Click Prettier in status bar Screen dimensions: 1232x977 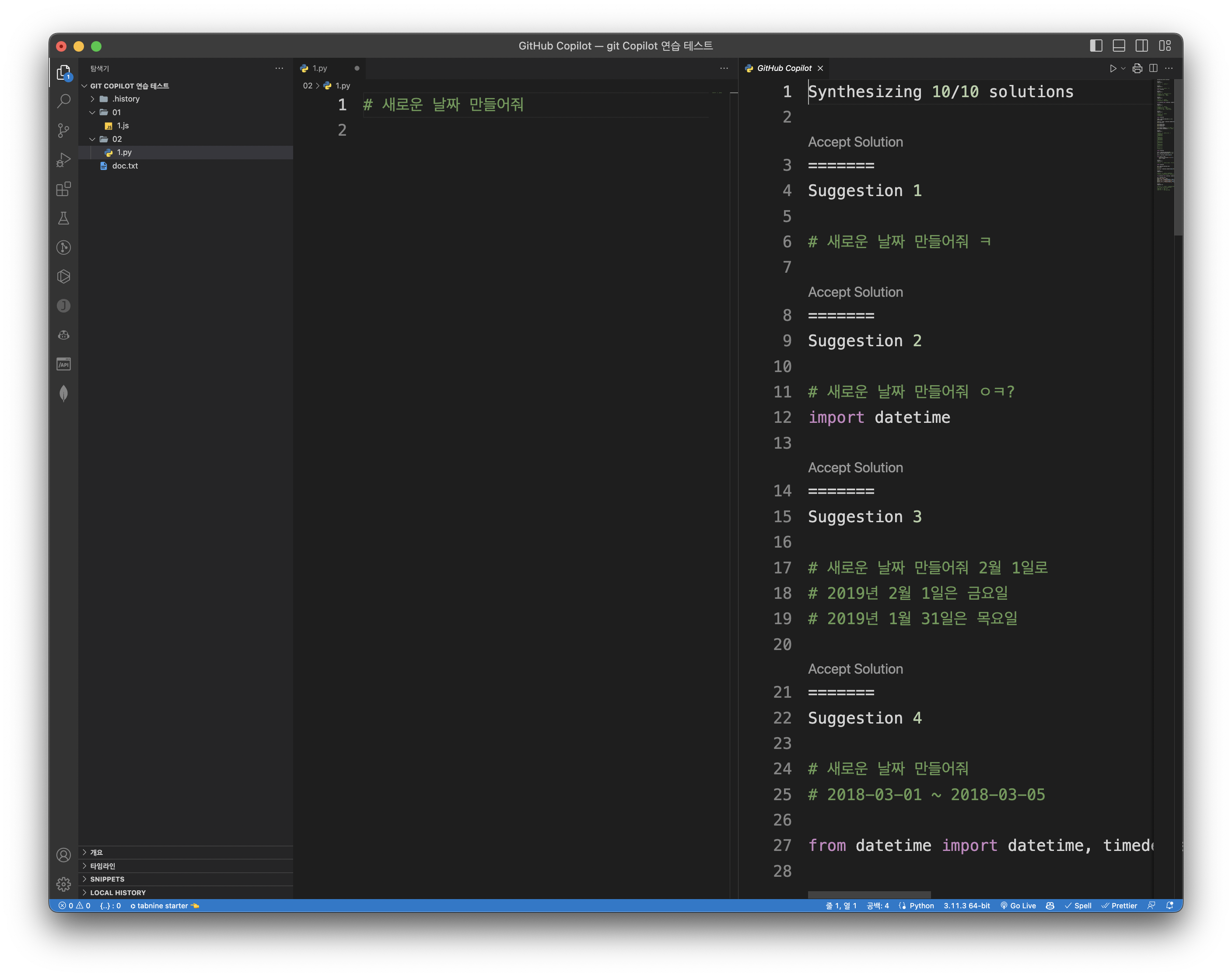pos(1119,906)
